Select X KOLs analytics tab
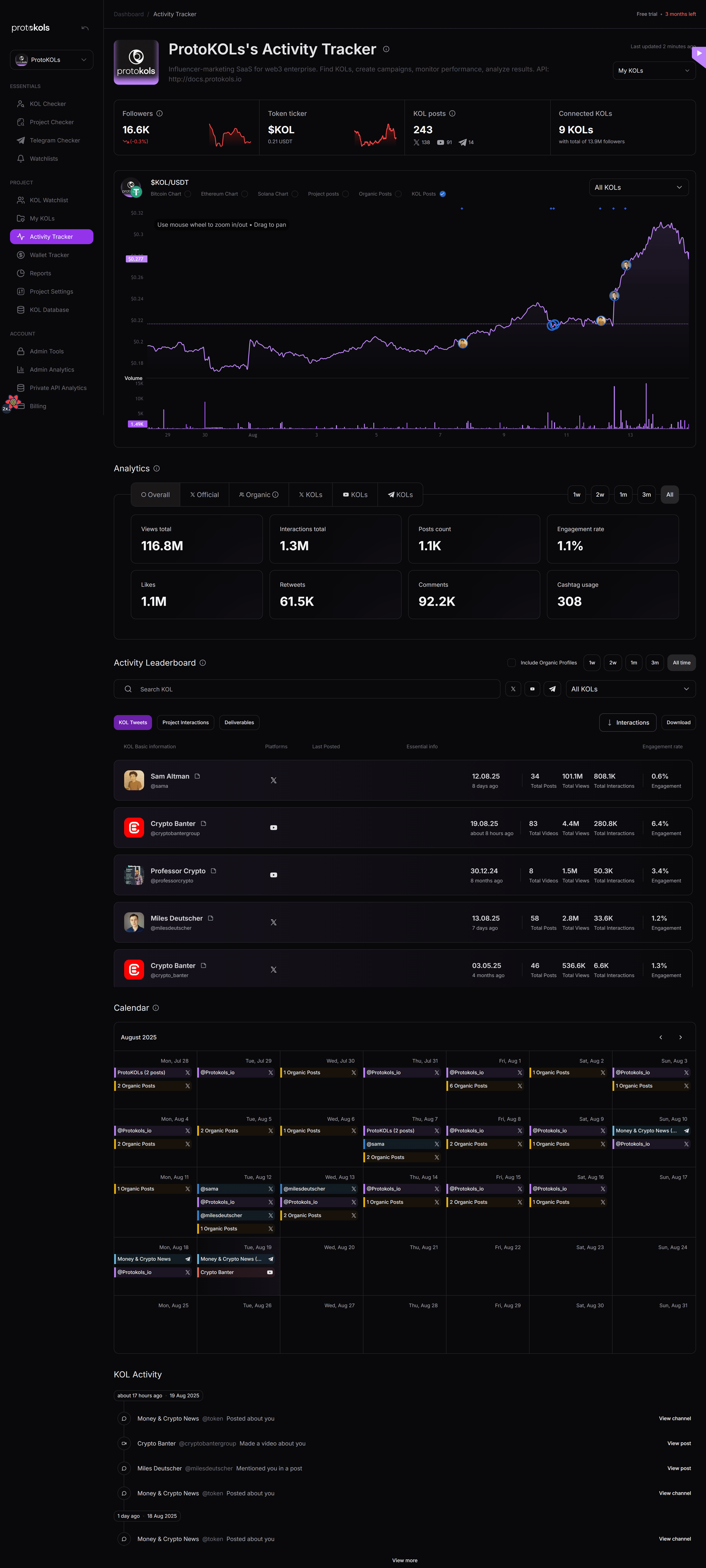Image resolution: width=706 pixels, height=1568 pixels. pos(310,495)
